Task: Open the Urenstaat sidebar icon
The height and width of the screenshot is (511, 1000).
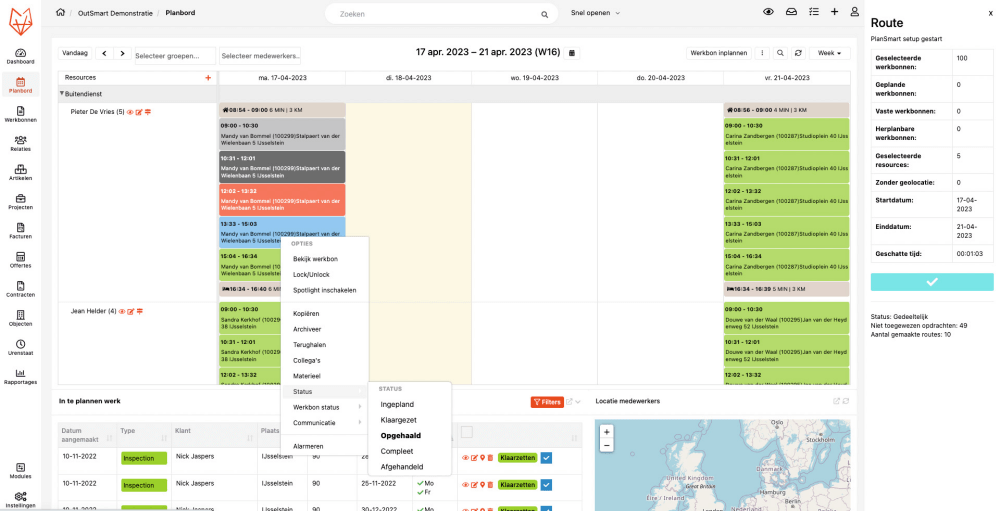Action: click(x=20, y=347)
